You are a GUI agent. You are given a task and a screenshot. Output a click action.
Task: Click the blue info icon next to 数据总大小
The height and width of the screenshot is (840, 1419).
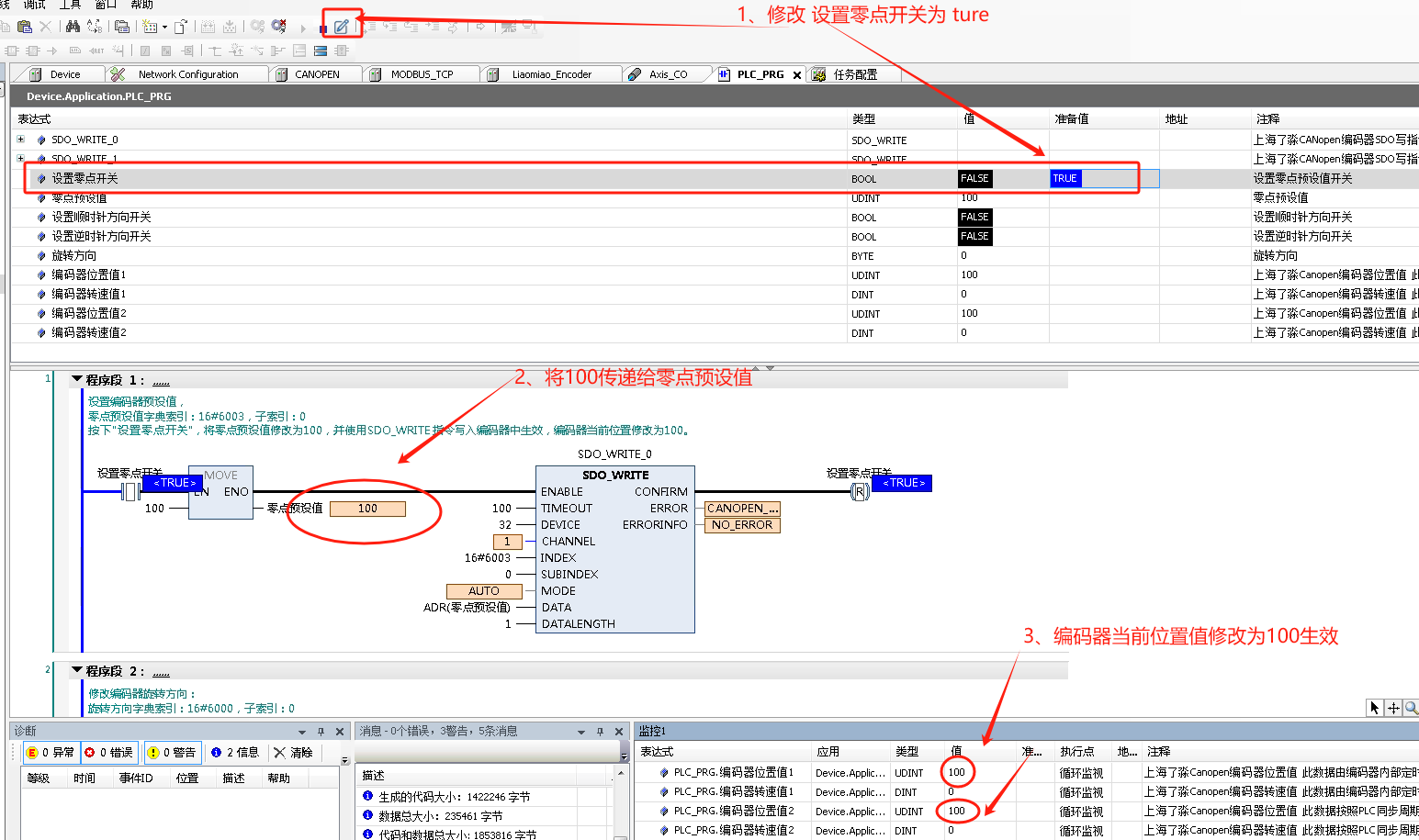(367, 815)
